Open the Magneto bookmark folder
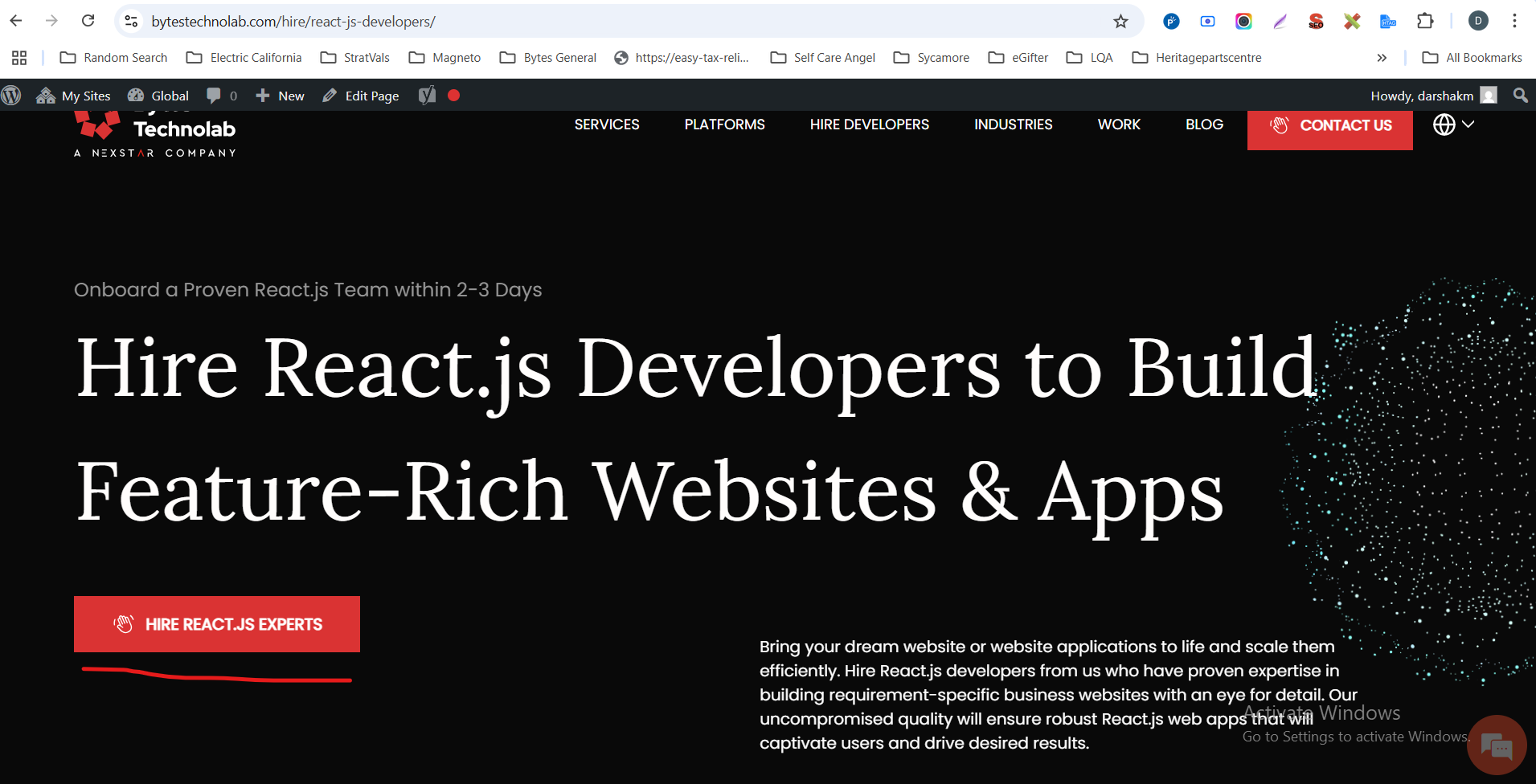This screenshot has width=1536, height=784. click(x=444, y=58)
